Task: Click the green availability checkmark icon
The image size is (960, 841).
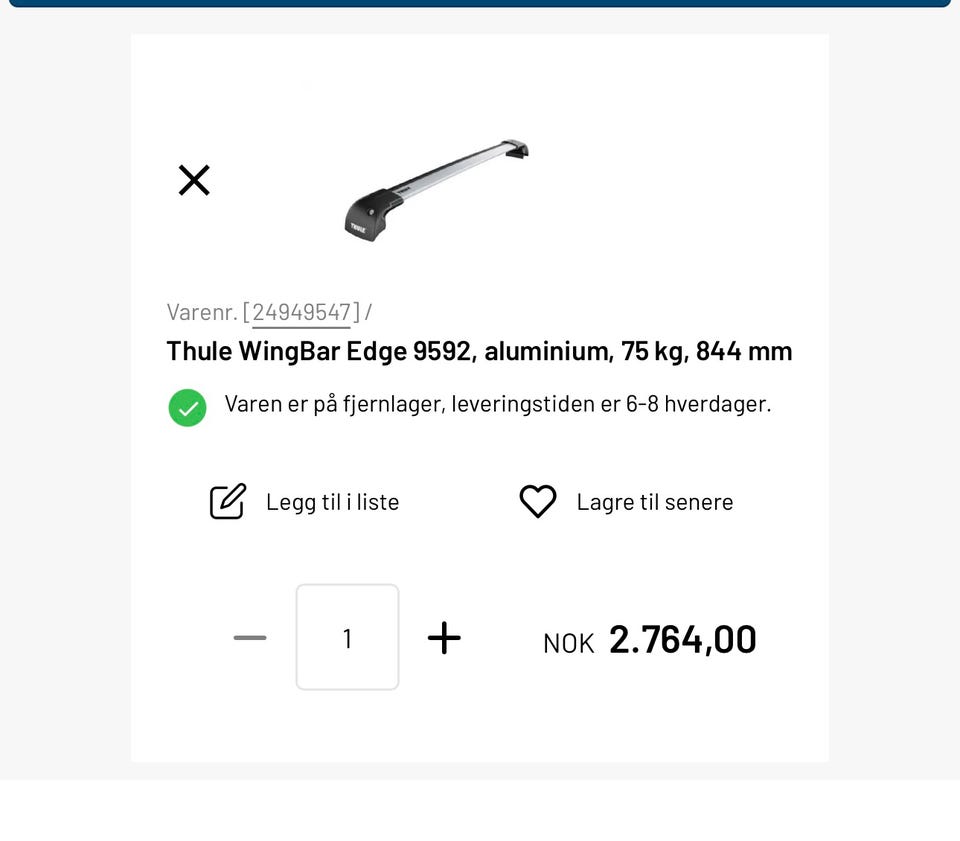Action: pyautogui.click(x=187, y=407)
